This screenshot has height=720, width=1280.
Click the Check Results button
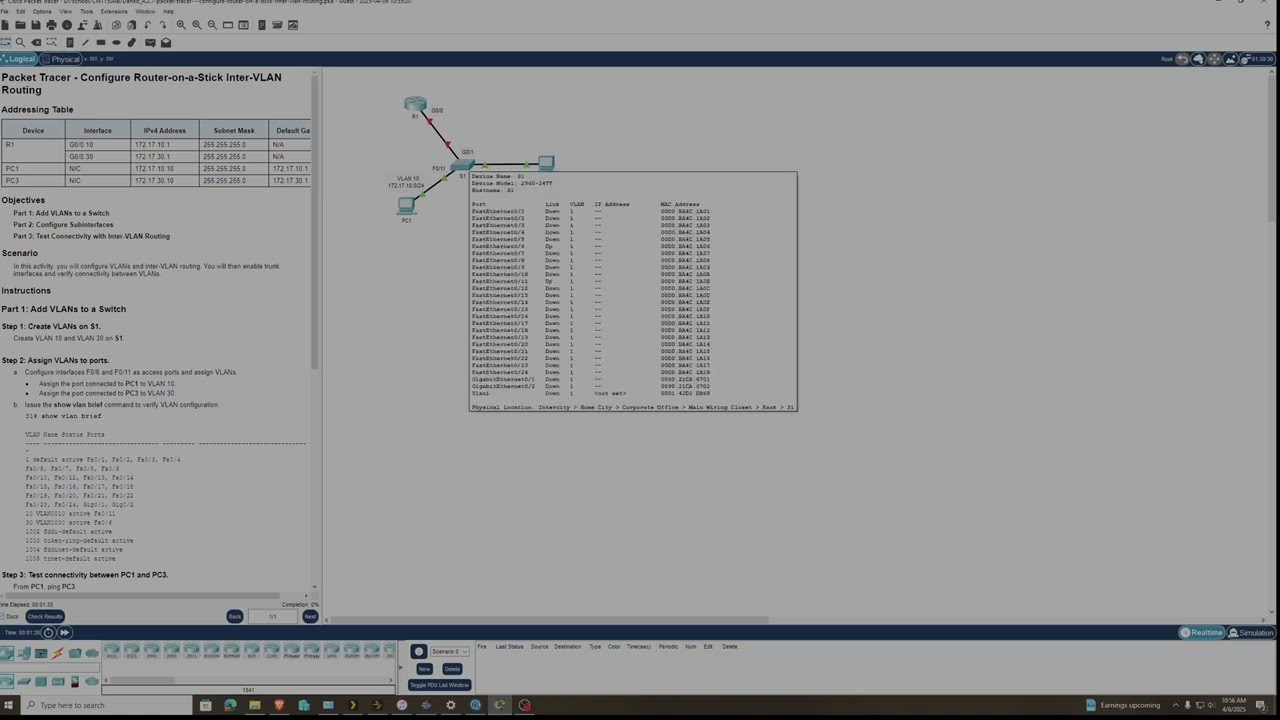click(x=45, y=616)
